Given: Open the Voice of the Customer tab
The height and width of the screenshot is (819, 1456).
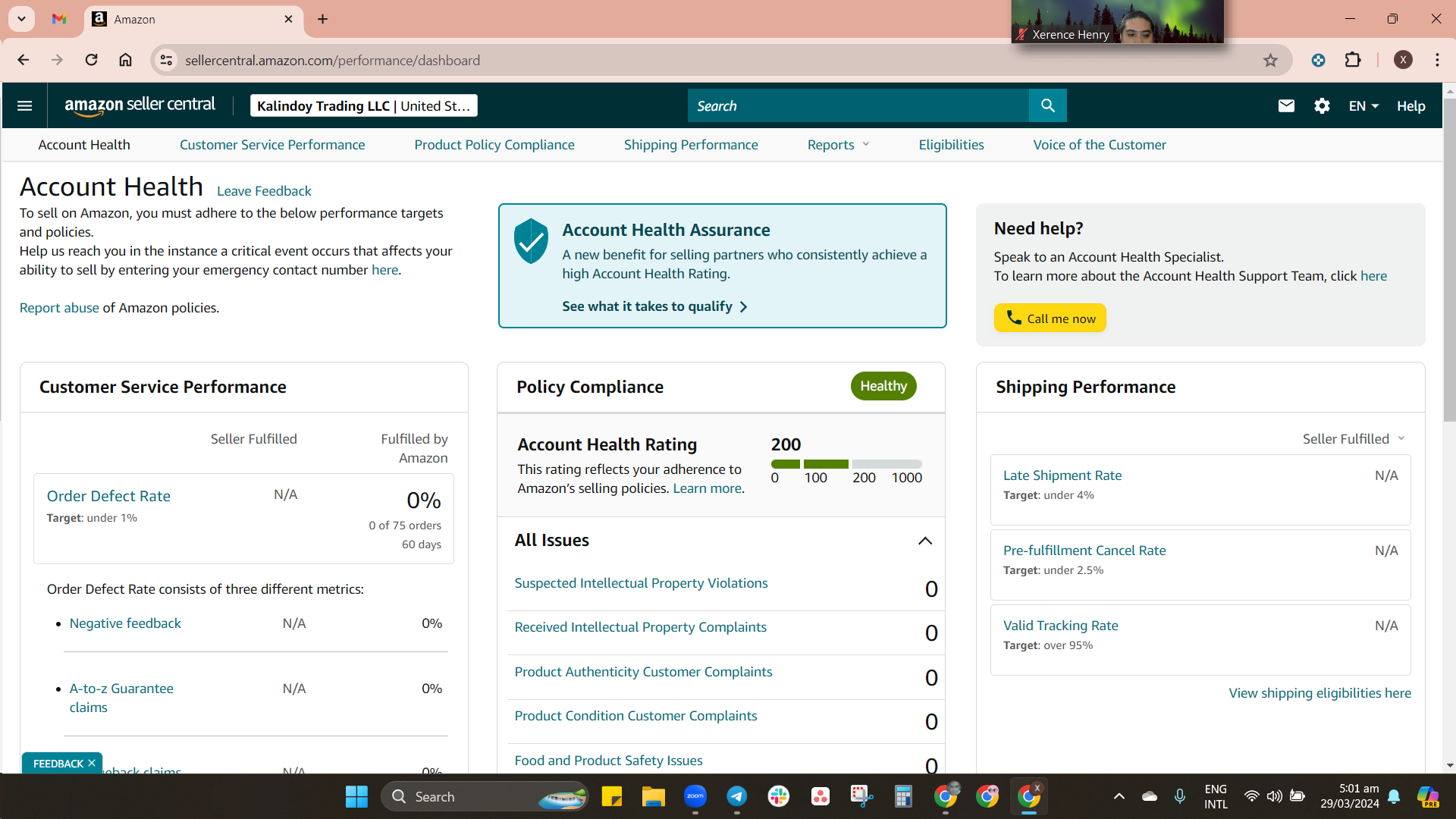Looking at the screenshot, I should (1100, 145).
